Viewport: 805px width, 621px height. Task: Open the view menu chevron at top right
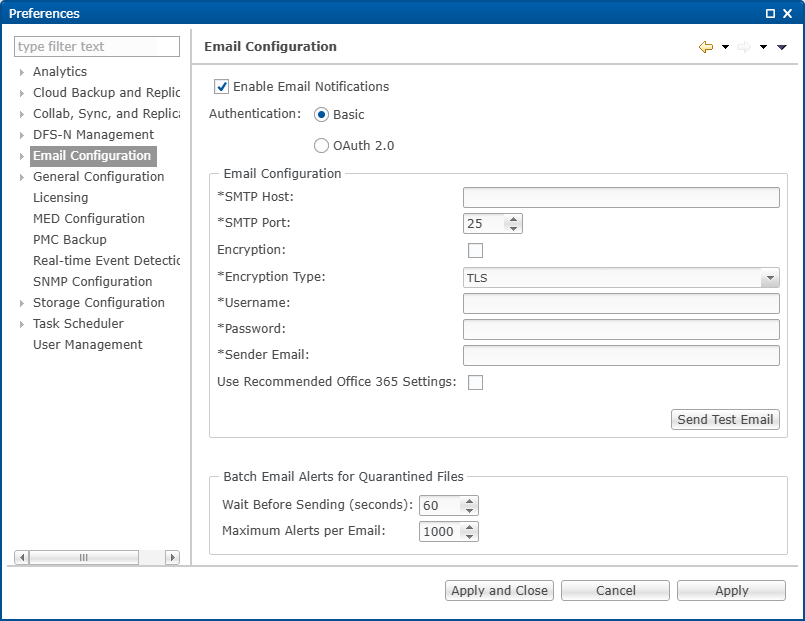click(781, 47)
